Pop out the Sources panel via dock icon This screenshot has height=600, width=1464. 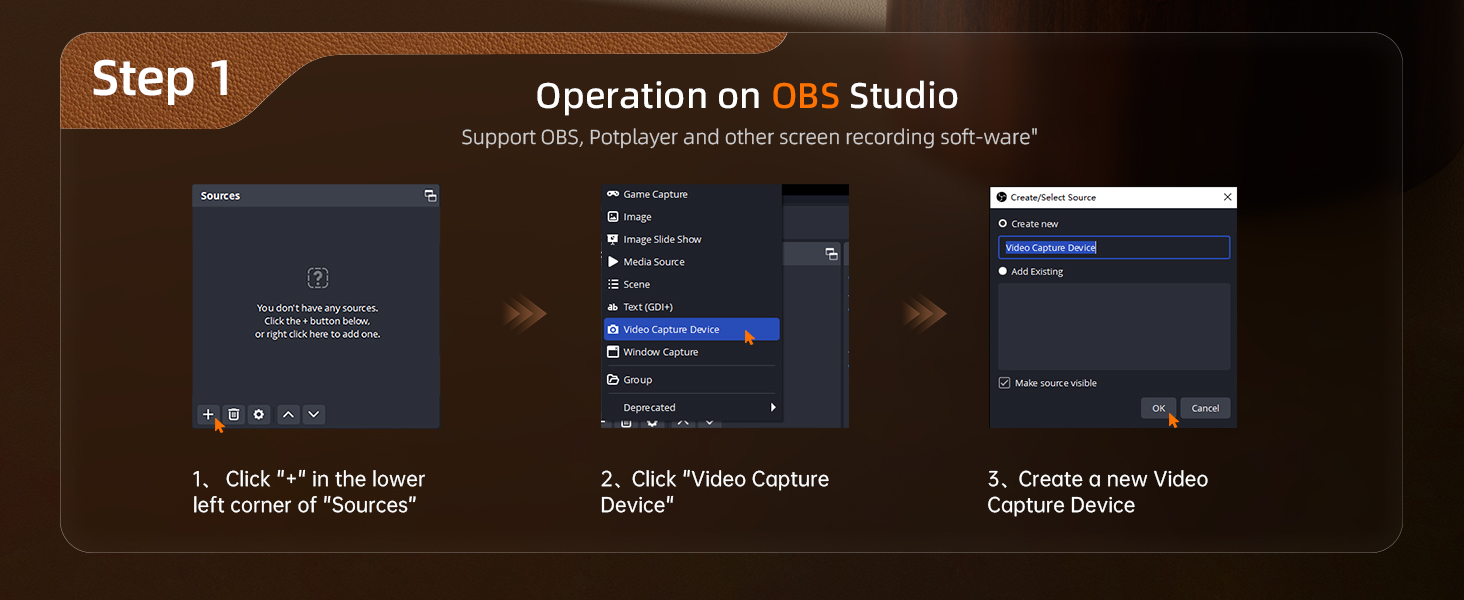pyautogui.click(x=430, y=196)
